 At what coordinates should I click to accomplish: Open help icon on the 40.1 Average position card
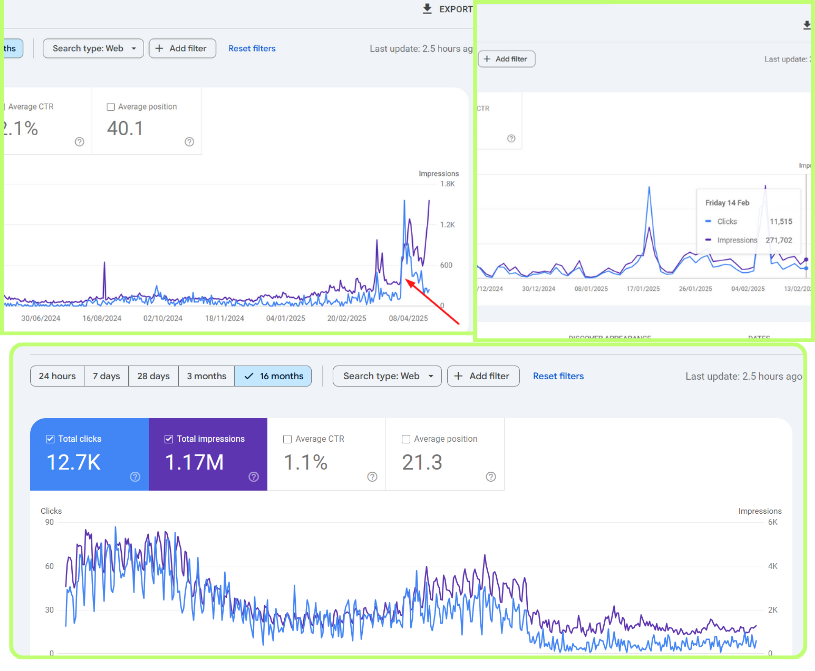tap(189, 142)
